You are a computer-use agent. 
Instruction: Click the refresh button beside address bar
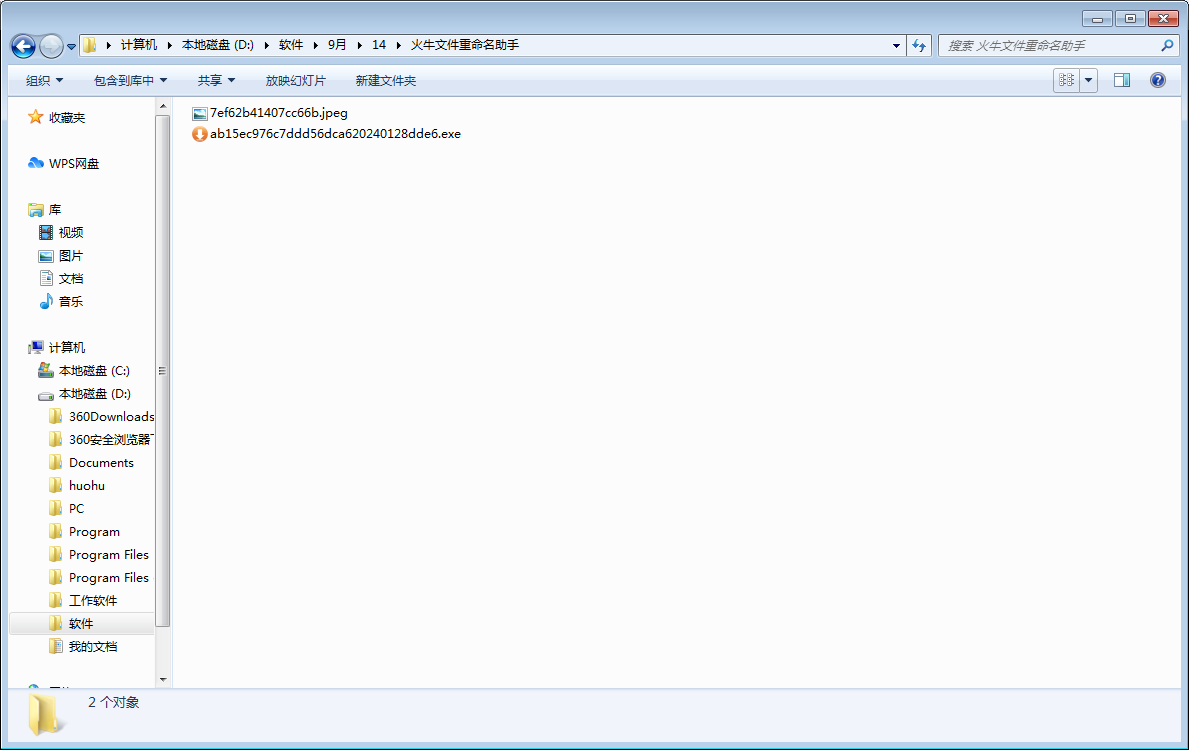pyautogui.click(x=919, y=46)
